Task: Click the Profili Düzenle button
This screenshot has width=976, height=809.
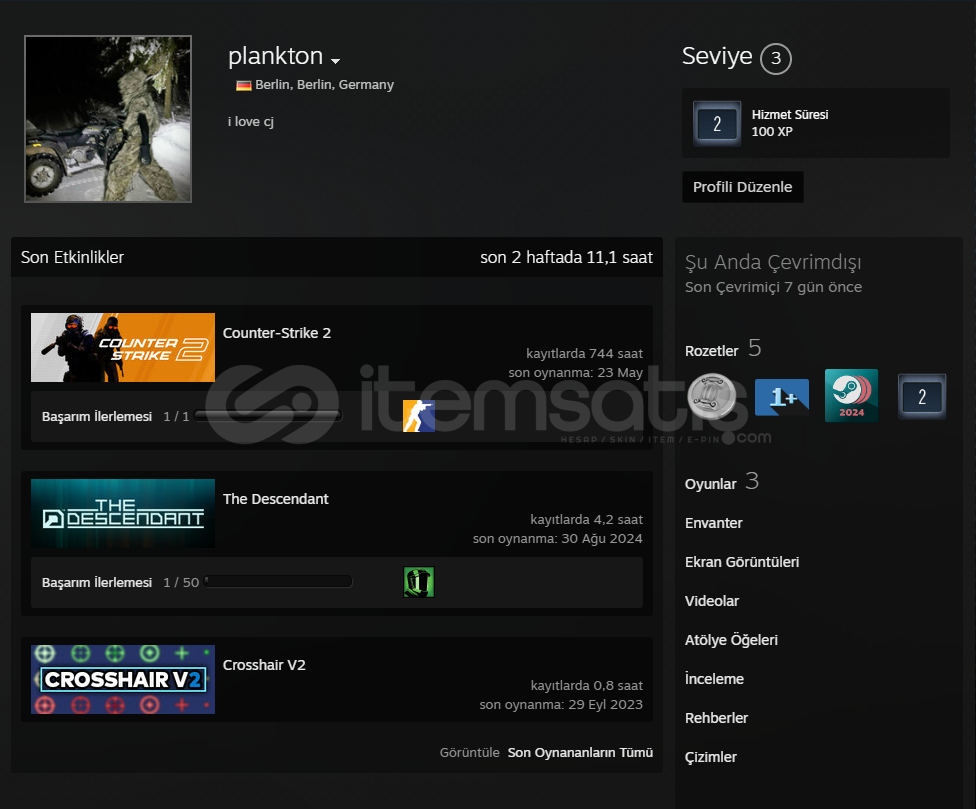Action: [x=743, y=187]
